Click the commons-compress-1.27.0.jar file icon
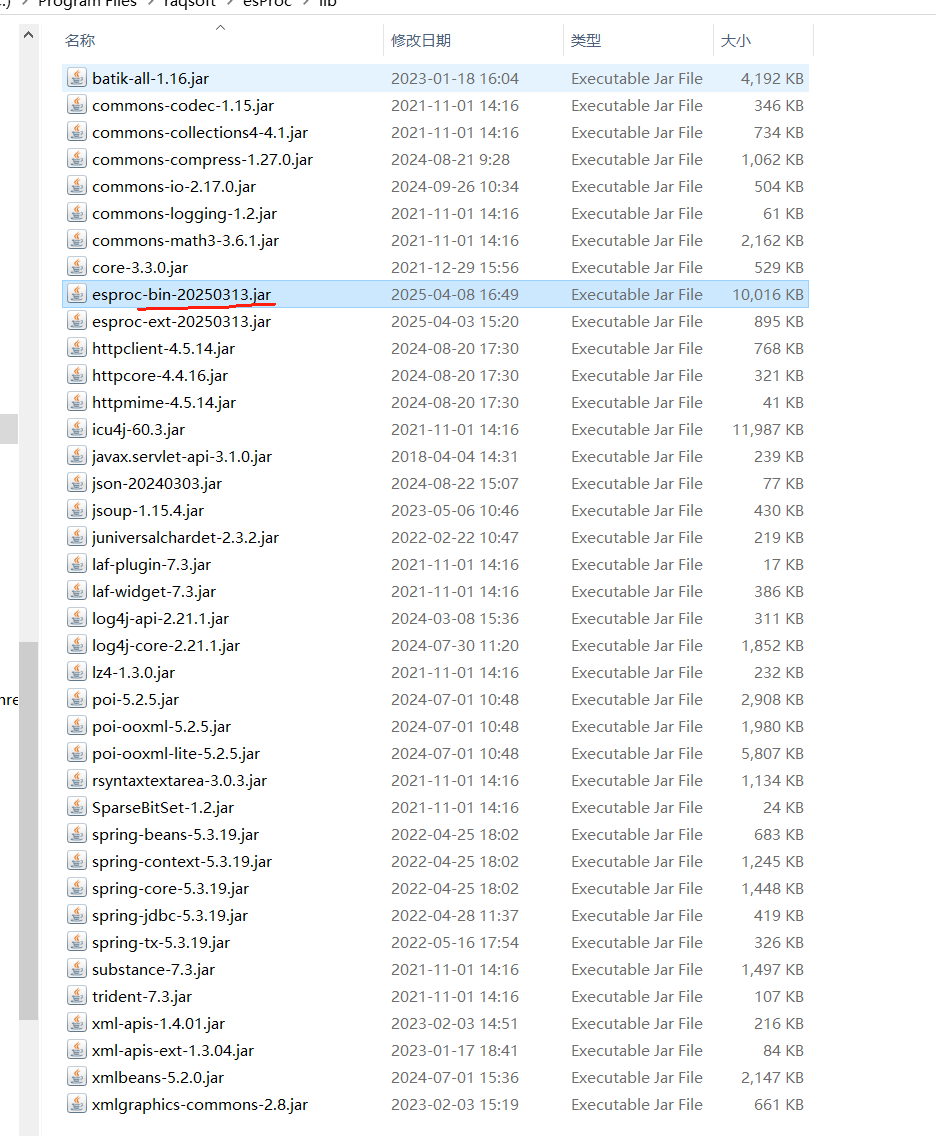Screen dimensions: 936x1136 tap(77, 159)
